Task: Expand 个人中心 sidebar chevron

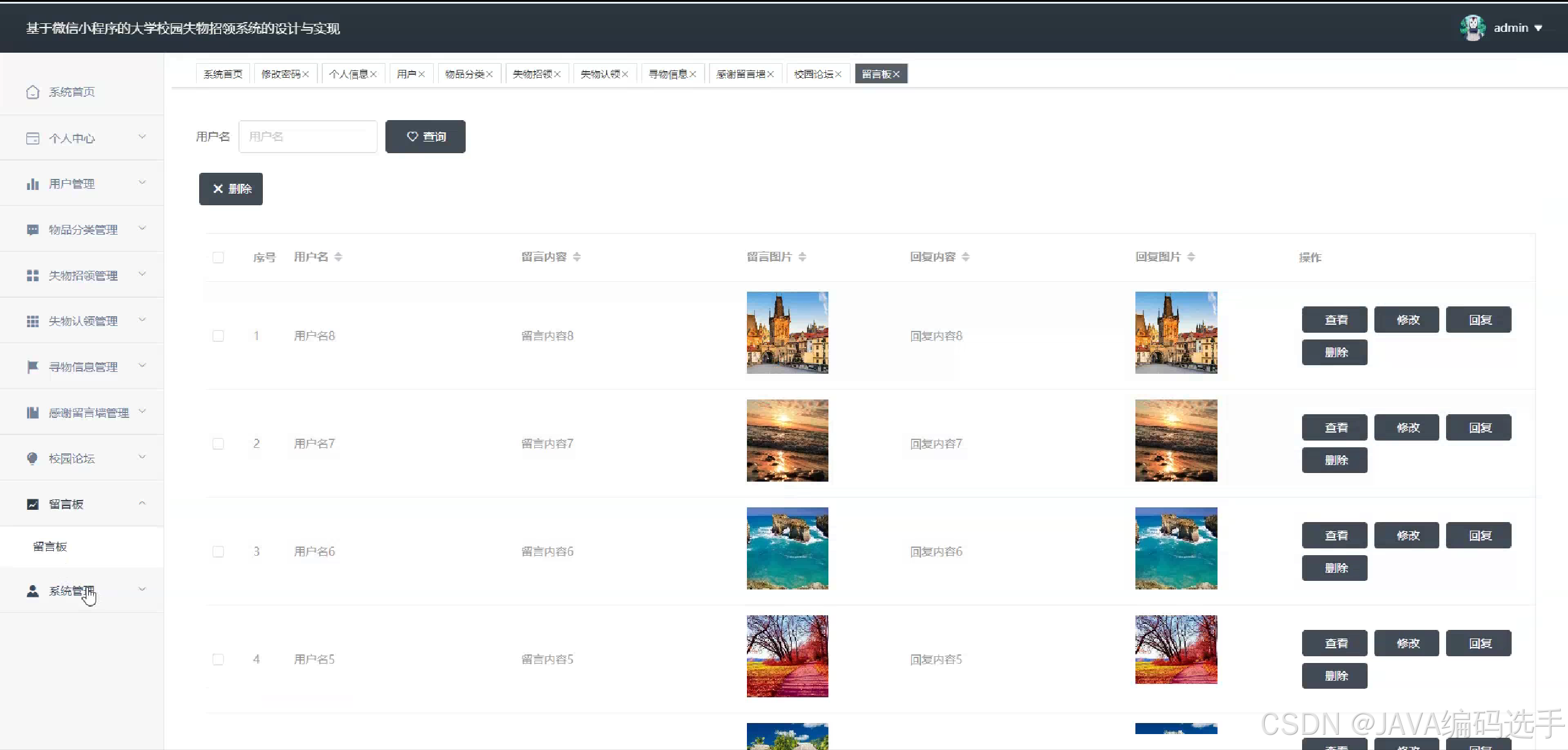Action: tap(142, 137)
